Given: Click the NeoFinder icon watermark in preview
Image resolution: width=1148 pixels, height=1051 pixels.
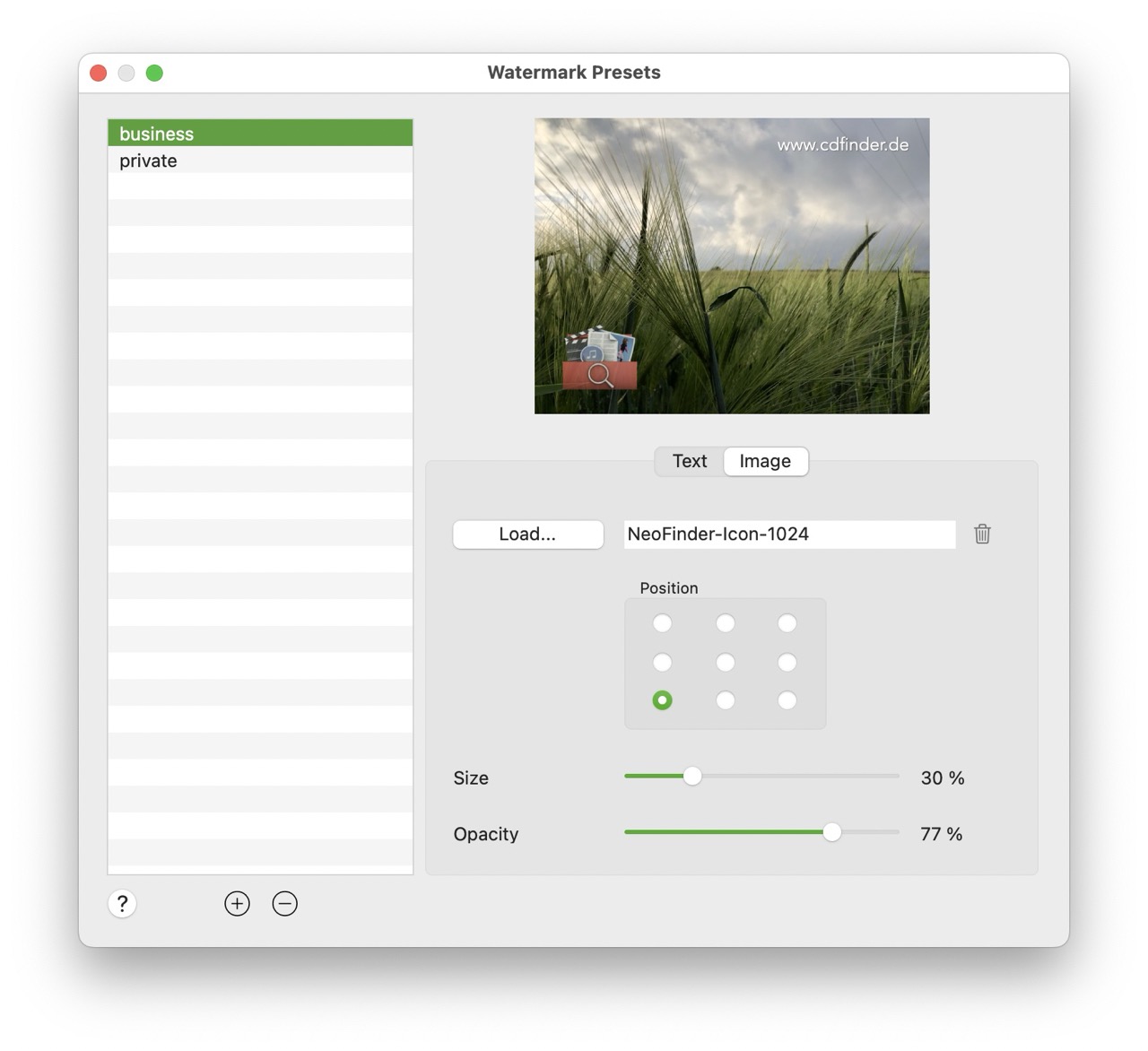Looking at the screenshot, I should coord(600,359).
